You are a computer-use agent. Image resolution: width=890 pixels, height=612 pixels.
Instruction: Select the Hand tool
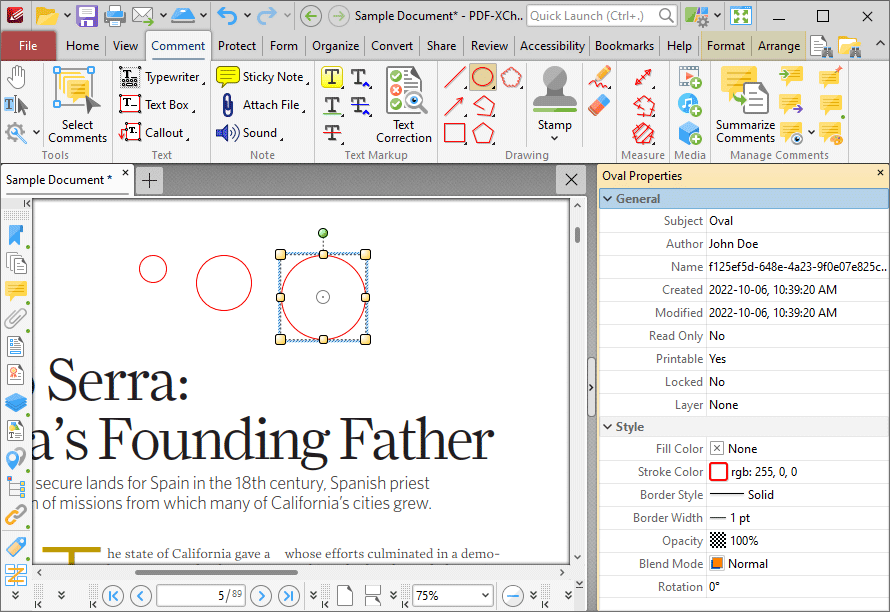[x=16, y=77]
